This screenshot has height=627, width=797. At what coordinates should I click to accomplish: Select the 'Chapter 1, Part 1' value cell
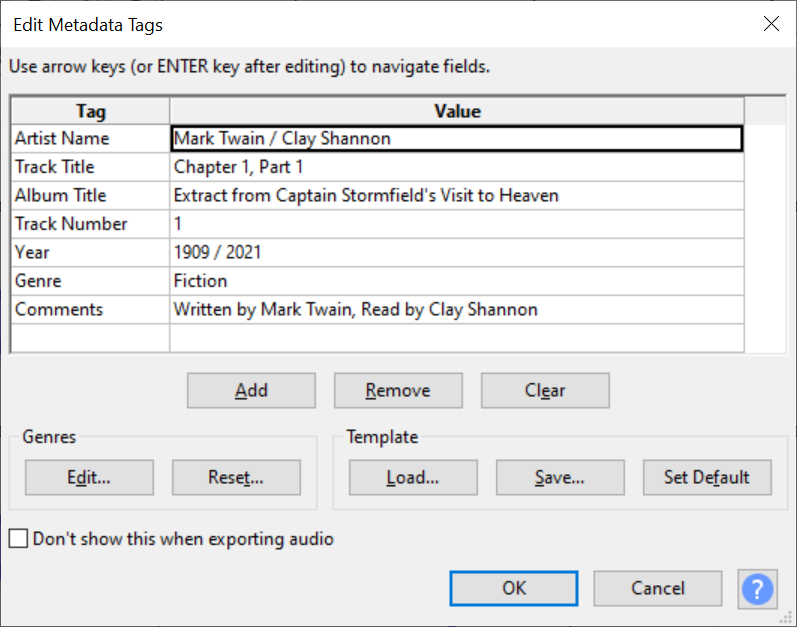pyautogui.click(x=456, y=167)
